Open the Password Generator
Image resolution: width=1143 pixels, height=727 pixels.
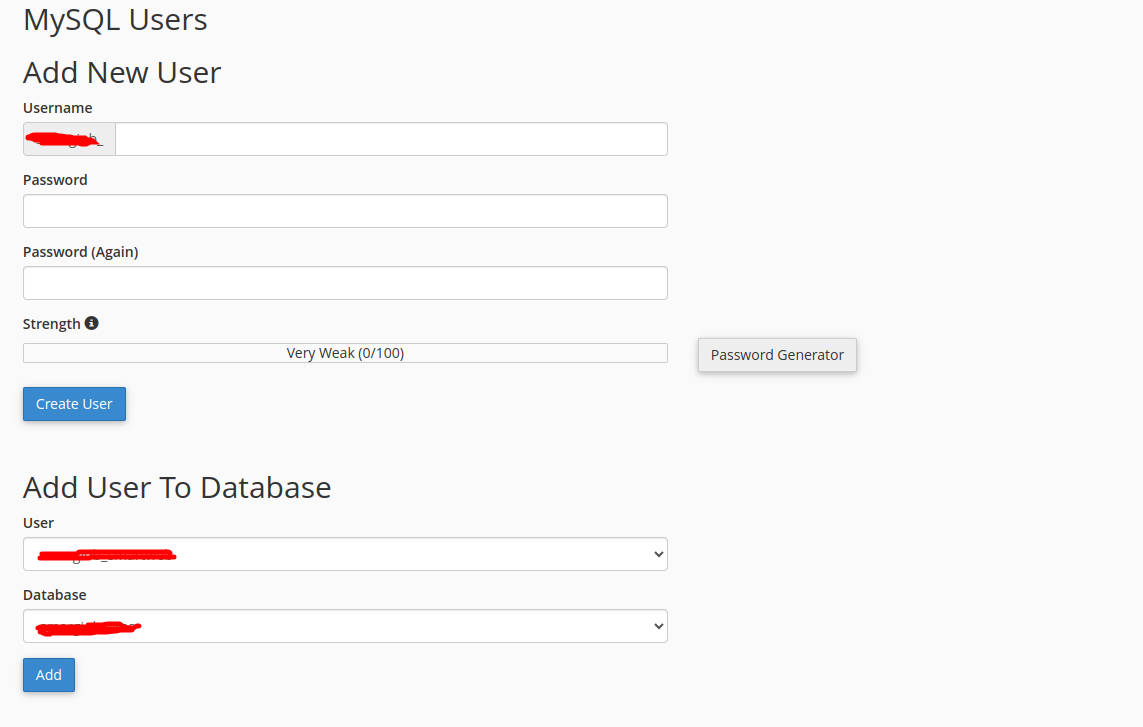click(777, 355)
